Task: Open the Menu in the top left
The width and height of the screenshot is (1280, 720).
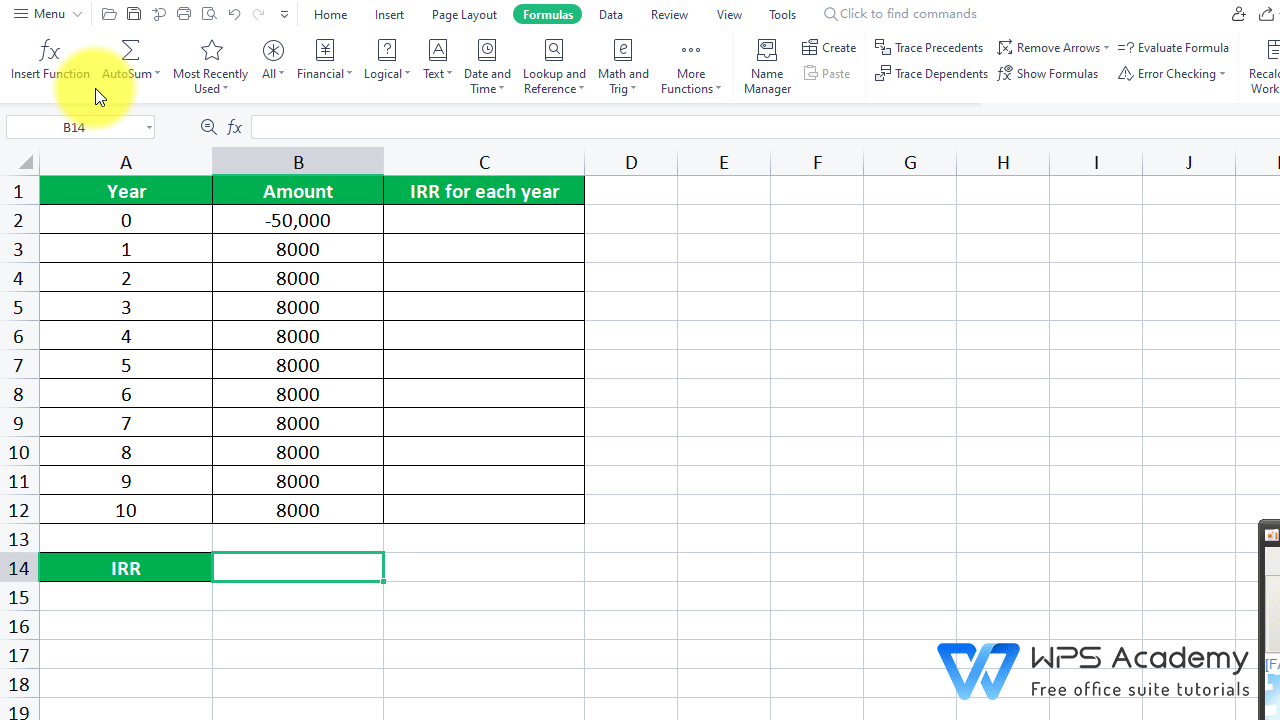Action: click(x=40, y=14)
